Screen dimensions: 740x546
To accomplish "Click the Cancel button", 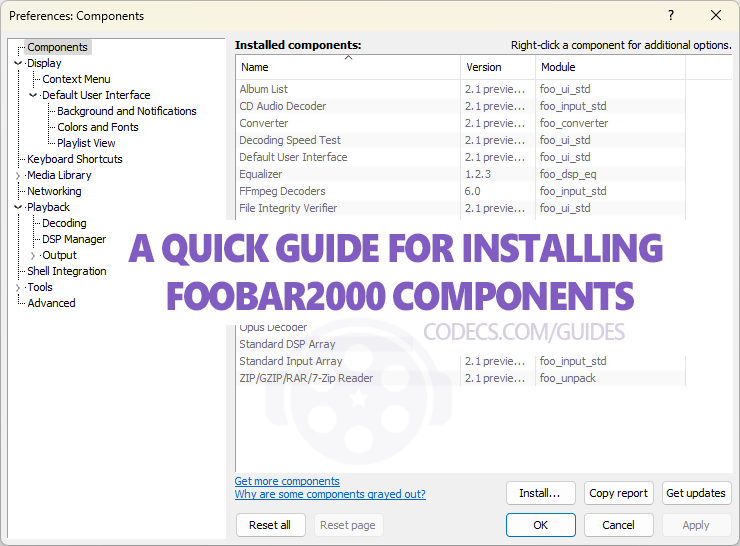I will (618, 525).
